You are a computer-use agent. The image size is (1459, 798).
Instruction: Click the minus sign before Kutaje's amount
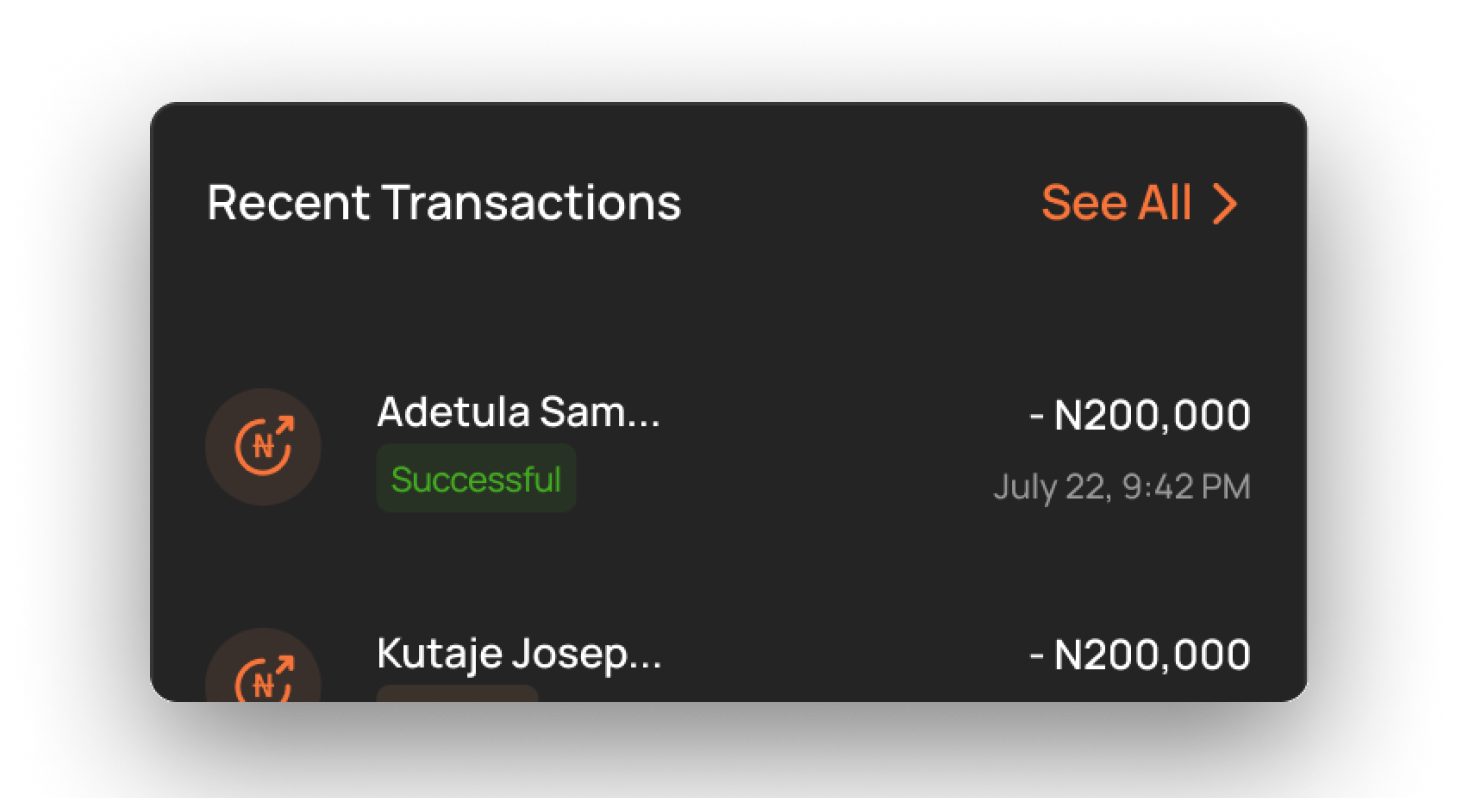click(x=1037, y=656)
